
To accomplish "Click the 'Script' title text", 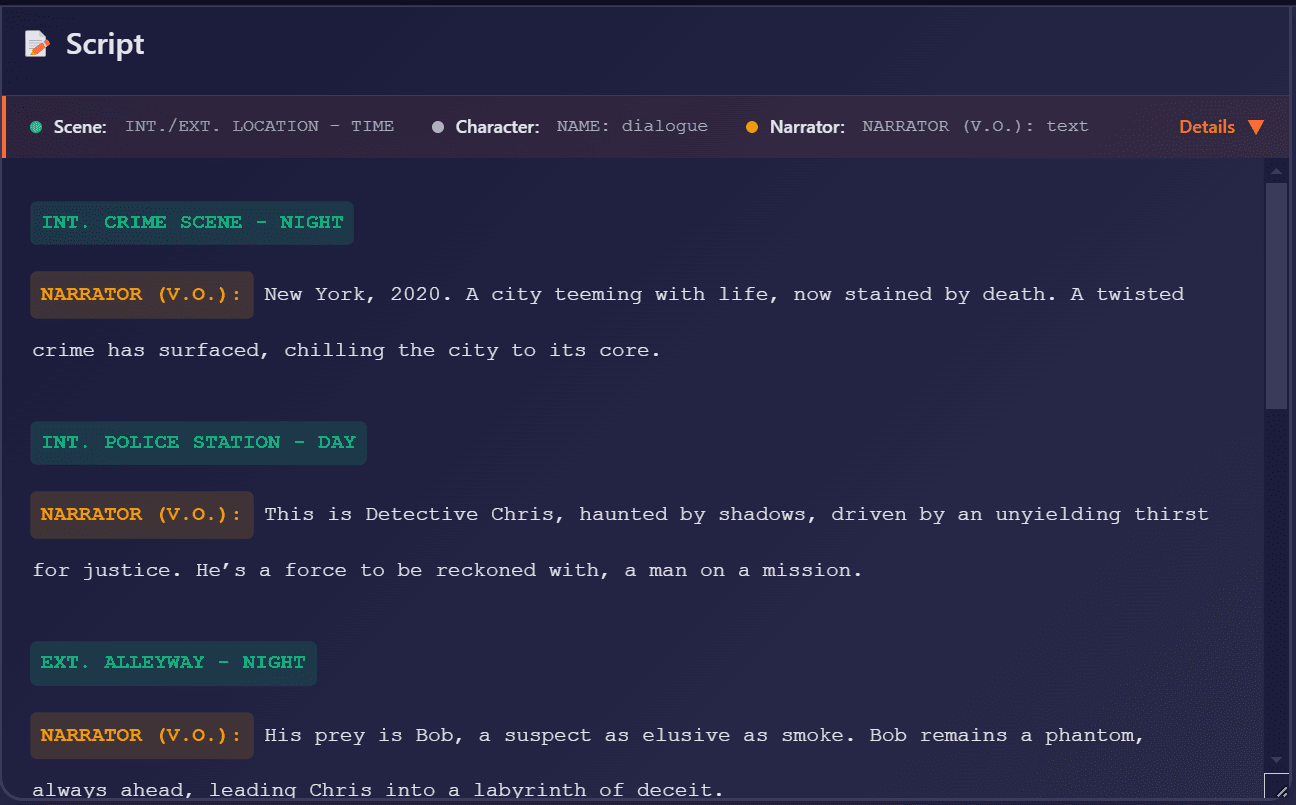I will click(x=105, y=43).
